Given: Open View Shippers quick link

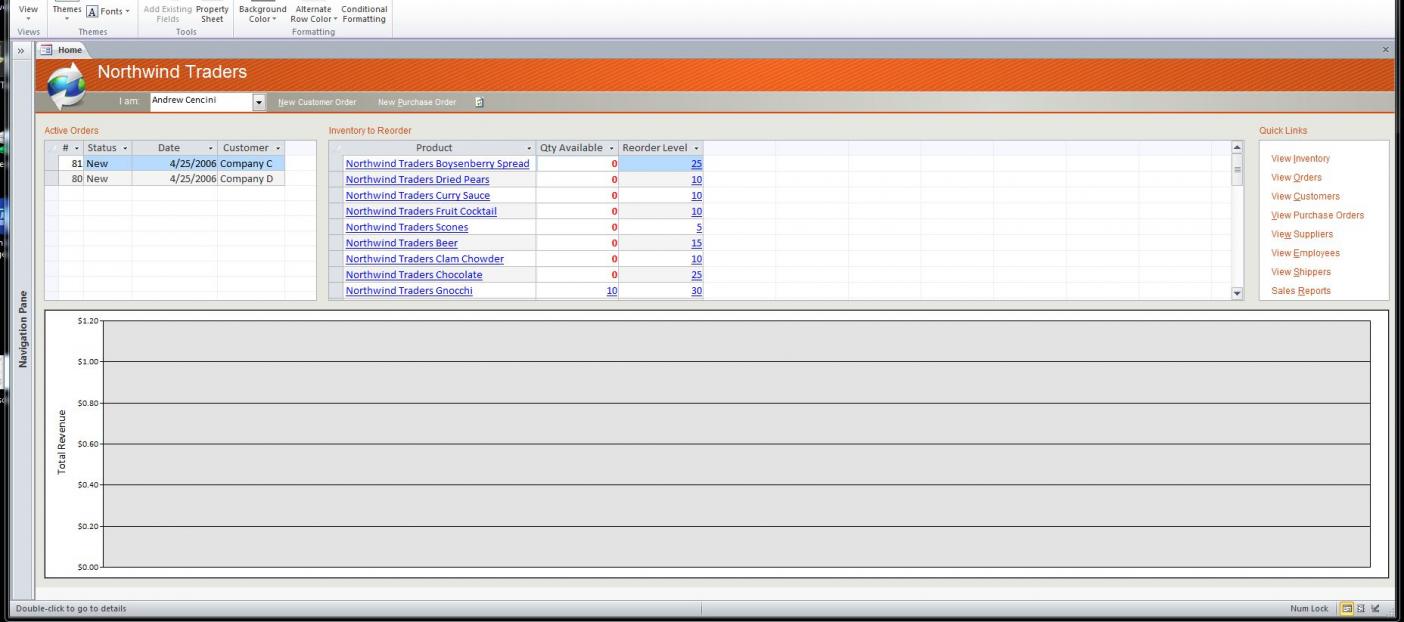Looking at the screenshot, I should (x=1301, y=273).
